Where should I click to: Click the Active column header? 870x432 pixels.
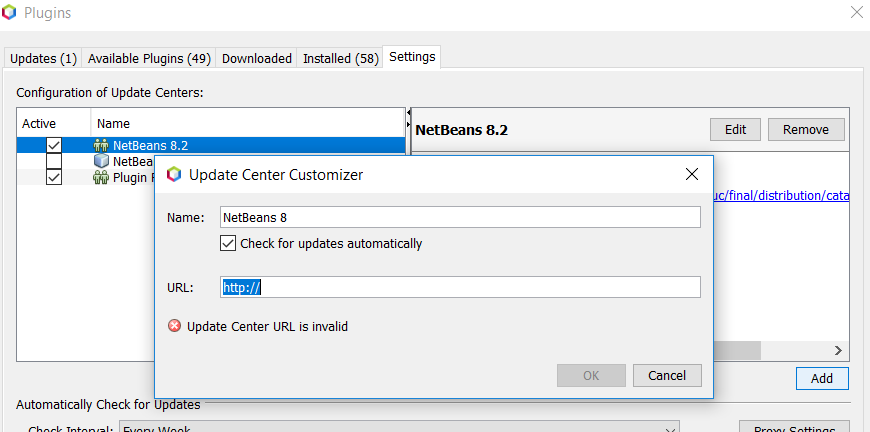(54, 123)
